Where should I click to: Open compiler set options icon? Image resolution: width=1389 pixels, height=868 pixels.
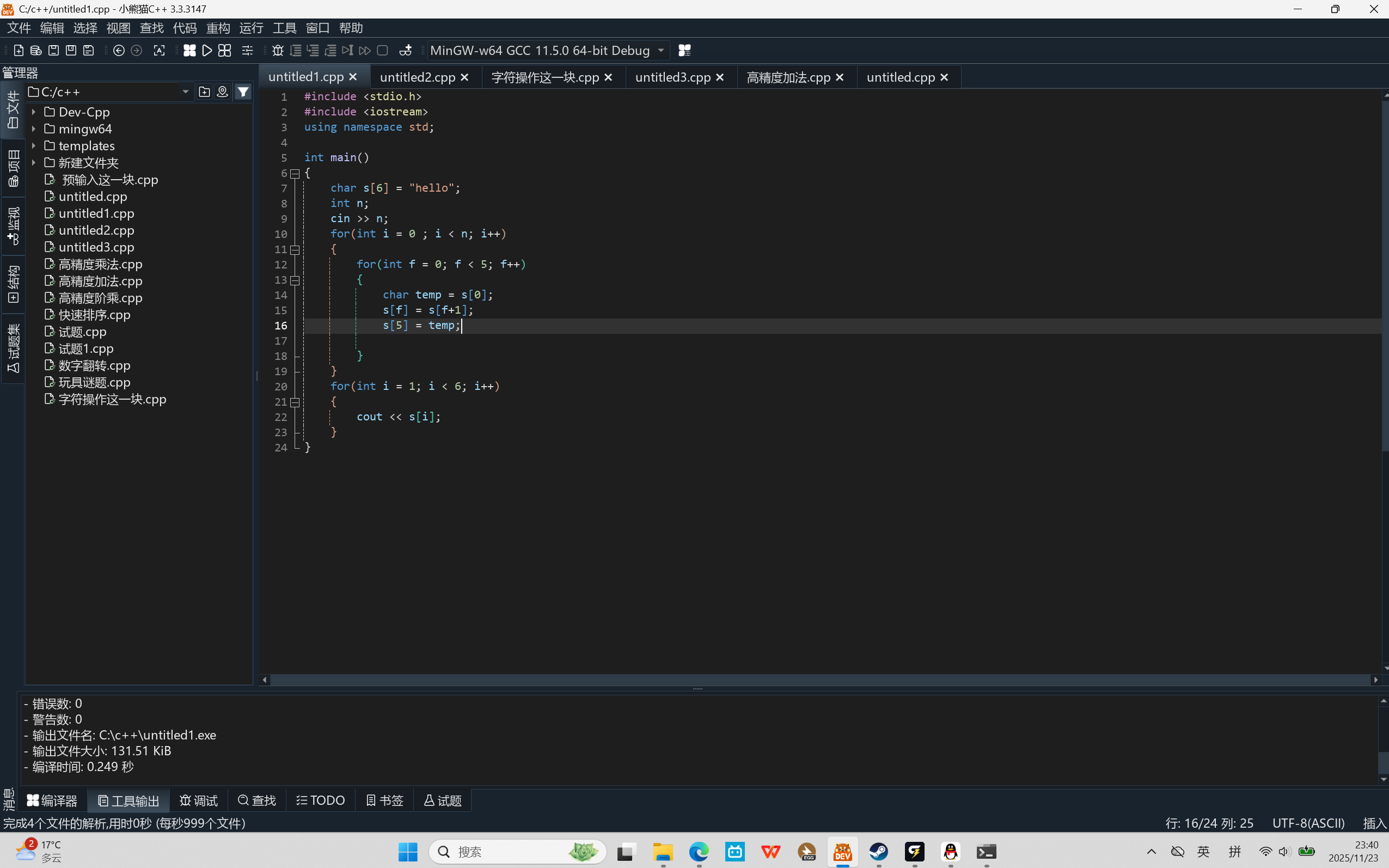pos(684,51)
